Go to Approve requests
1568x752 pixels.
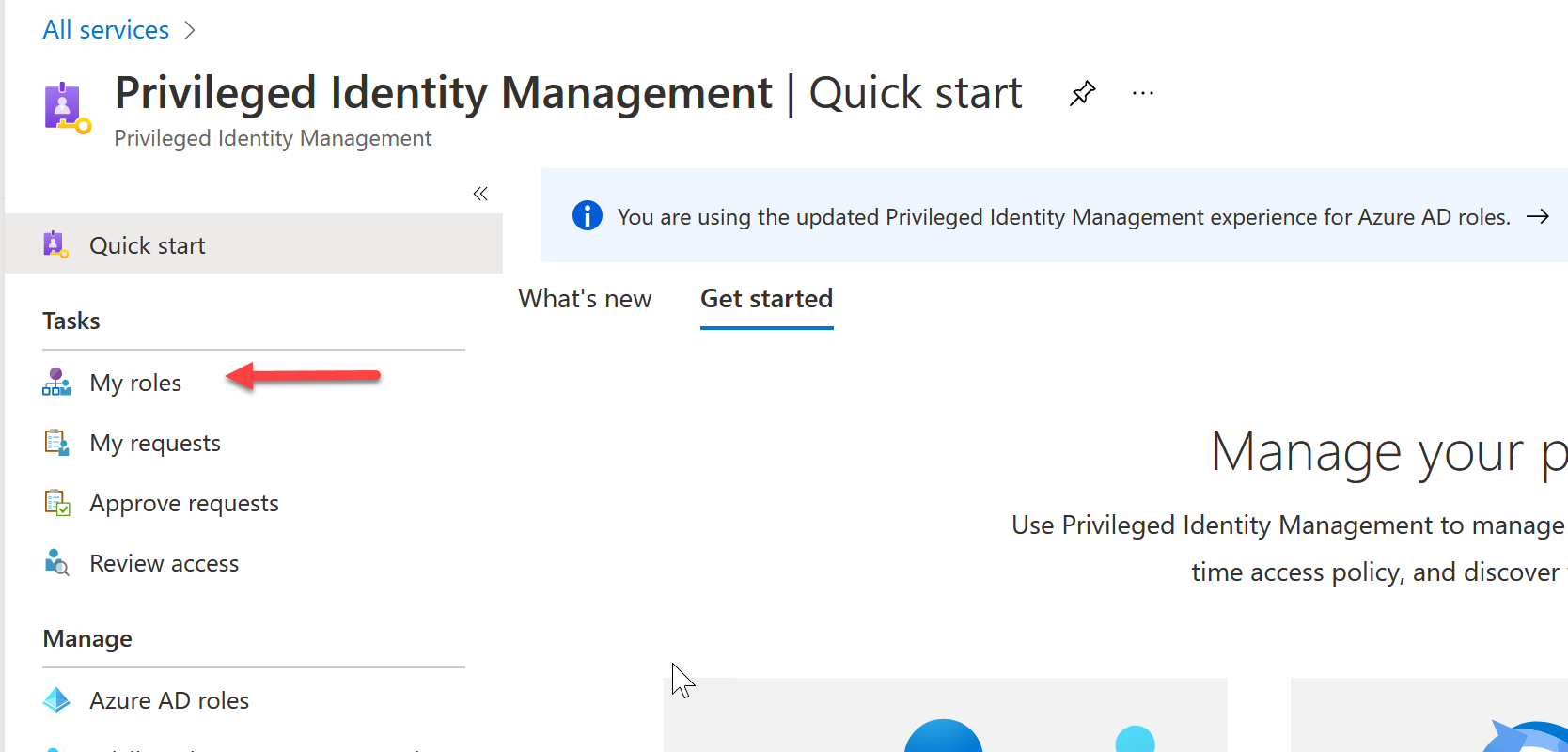(x=184, y=503)
